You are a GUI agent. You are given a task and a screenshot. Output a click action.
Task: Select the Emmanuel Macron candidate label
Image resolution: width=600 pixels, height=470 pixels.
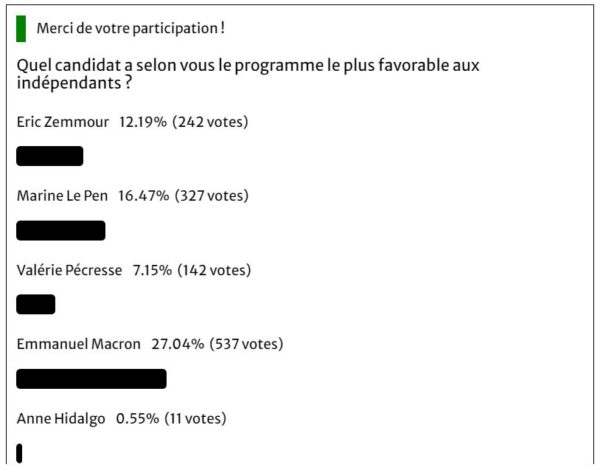(x=78, y=344)
